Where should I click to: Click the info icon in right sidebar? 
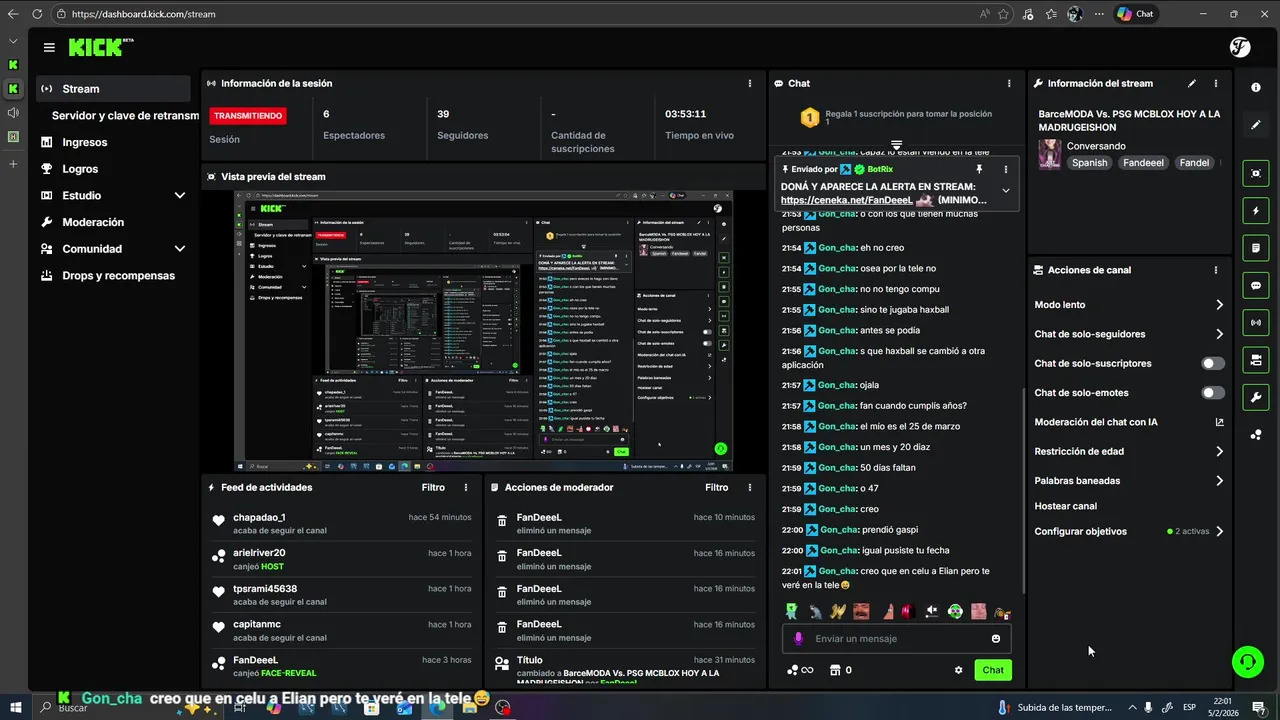(x=1256, y=87)
